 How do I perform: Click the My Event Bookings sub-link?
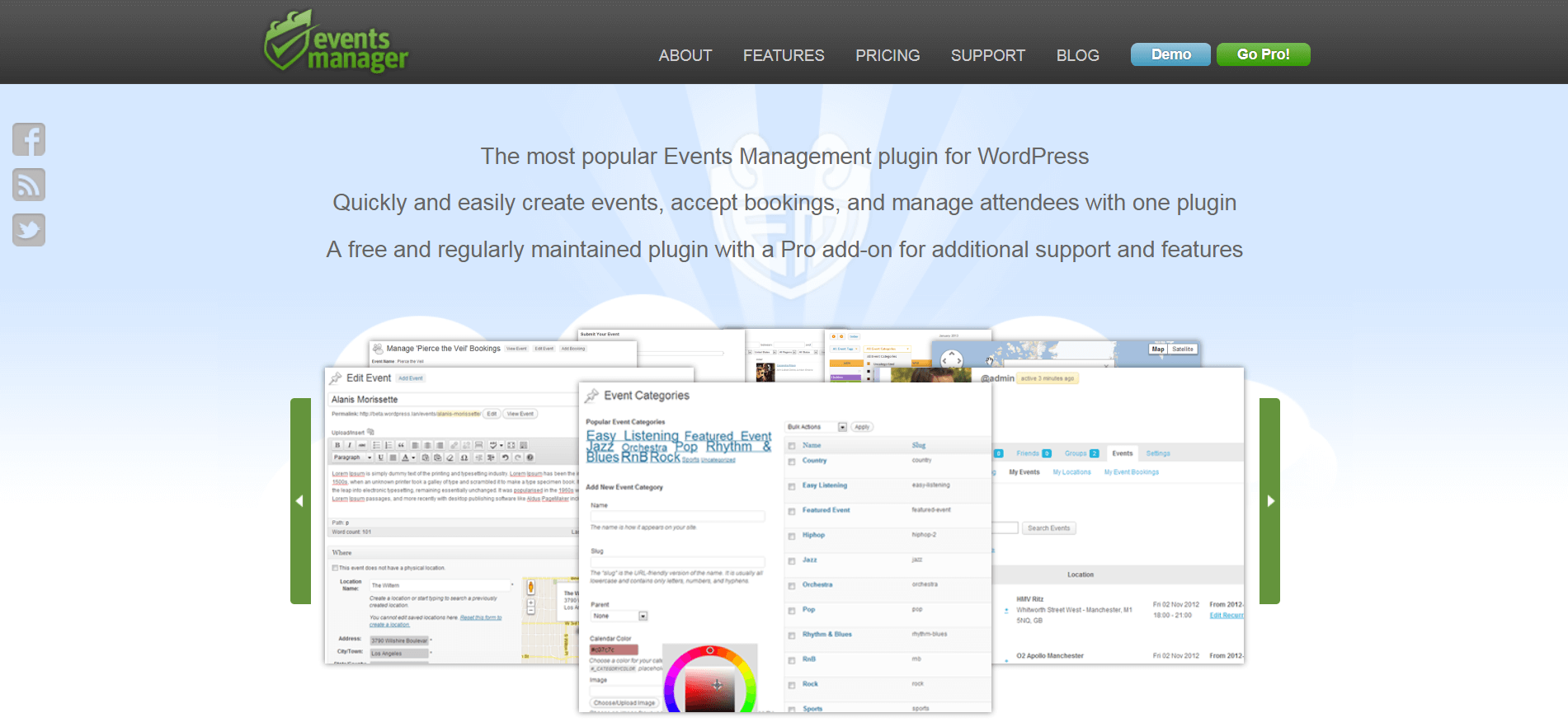coord(1132,472)
